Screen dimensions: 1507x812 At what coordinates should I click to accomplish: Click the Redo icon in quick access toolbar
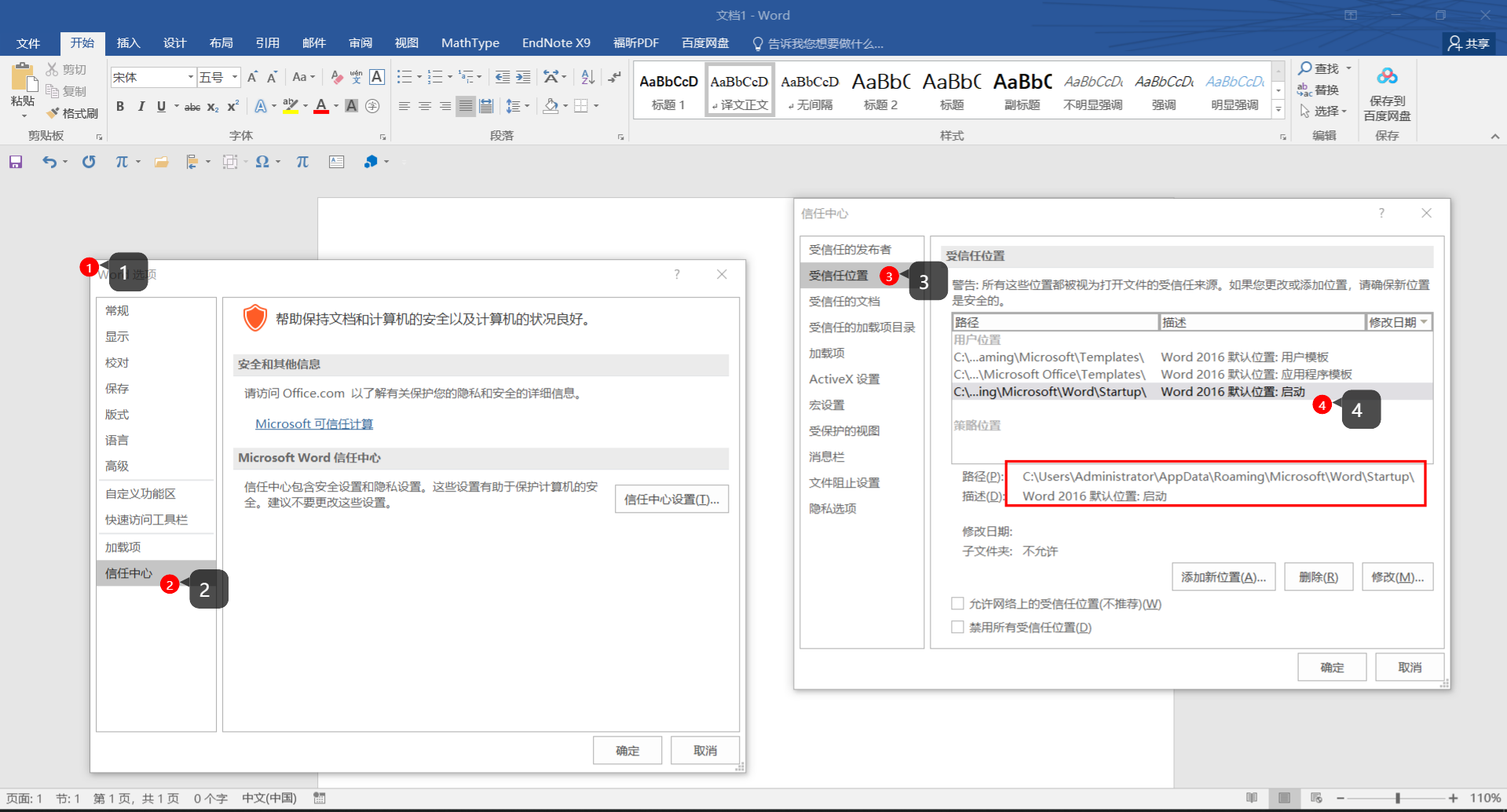click(89, 162)
